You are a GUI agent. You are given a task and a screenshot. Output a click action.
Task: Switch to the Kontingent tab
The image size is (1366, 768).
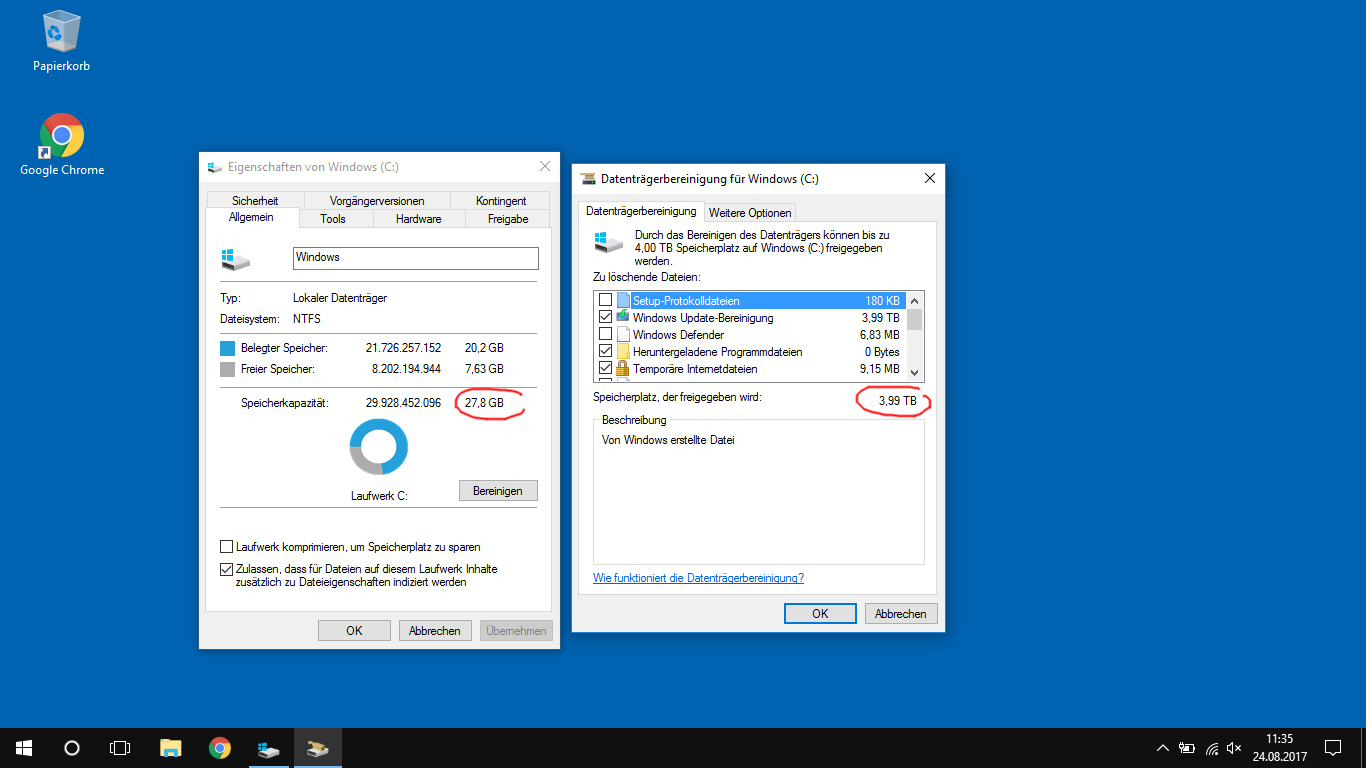(x=501, y=201)
